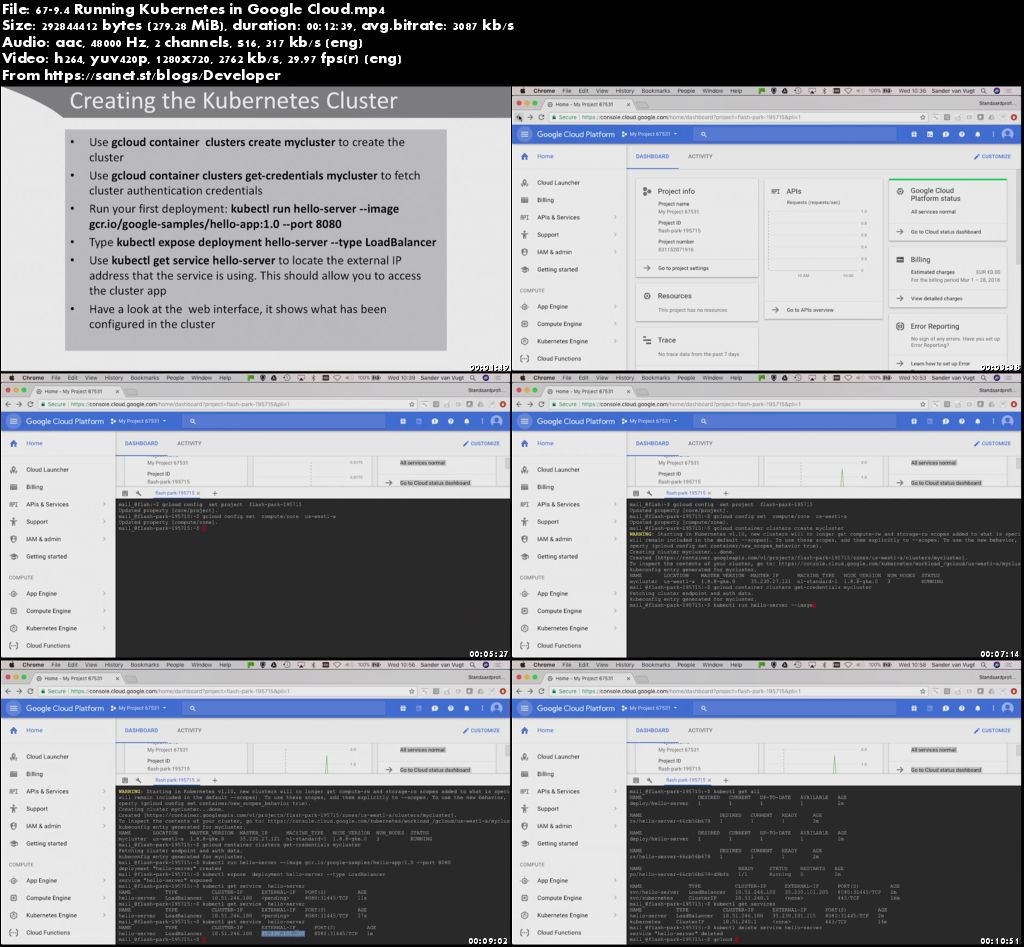Screen dimensions: 1024x947
Task: Click the highlighted external IP in the 00:09:02 terminal
Action: (283, 934)
